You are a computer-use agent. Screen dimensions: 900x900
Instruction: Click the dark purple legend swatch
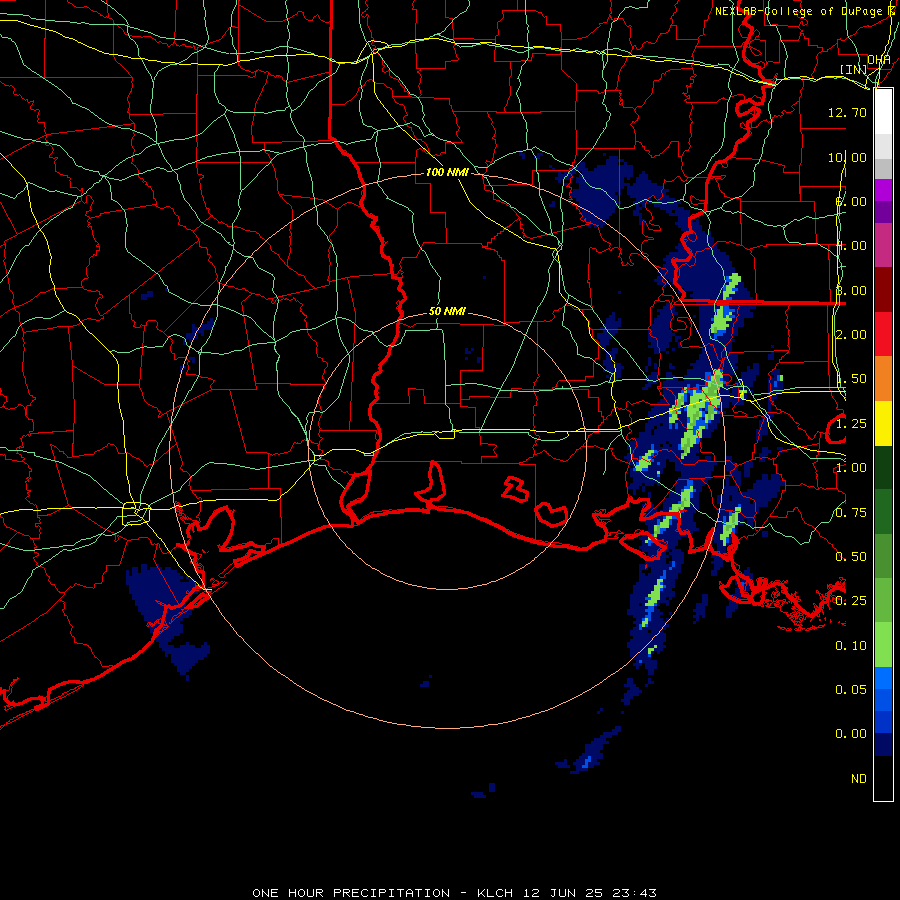pos(883,212)
